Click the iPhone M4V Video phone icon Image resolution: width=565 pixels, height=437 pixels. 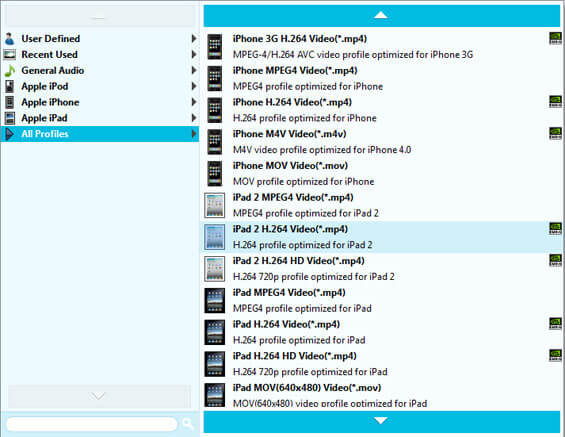tap(215, 142)
